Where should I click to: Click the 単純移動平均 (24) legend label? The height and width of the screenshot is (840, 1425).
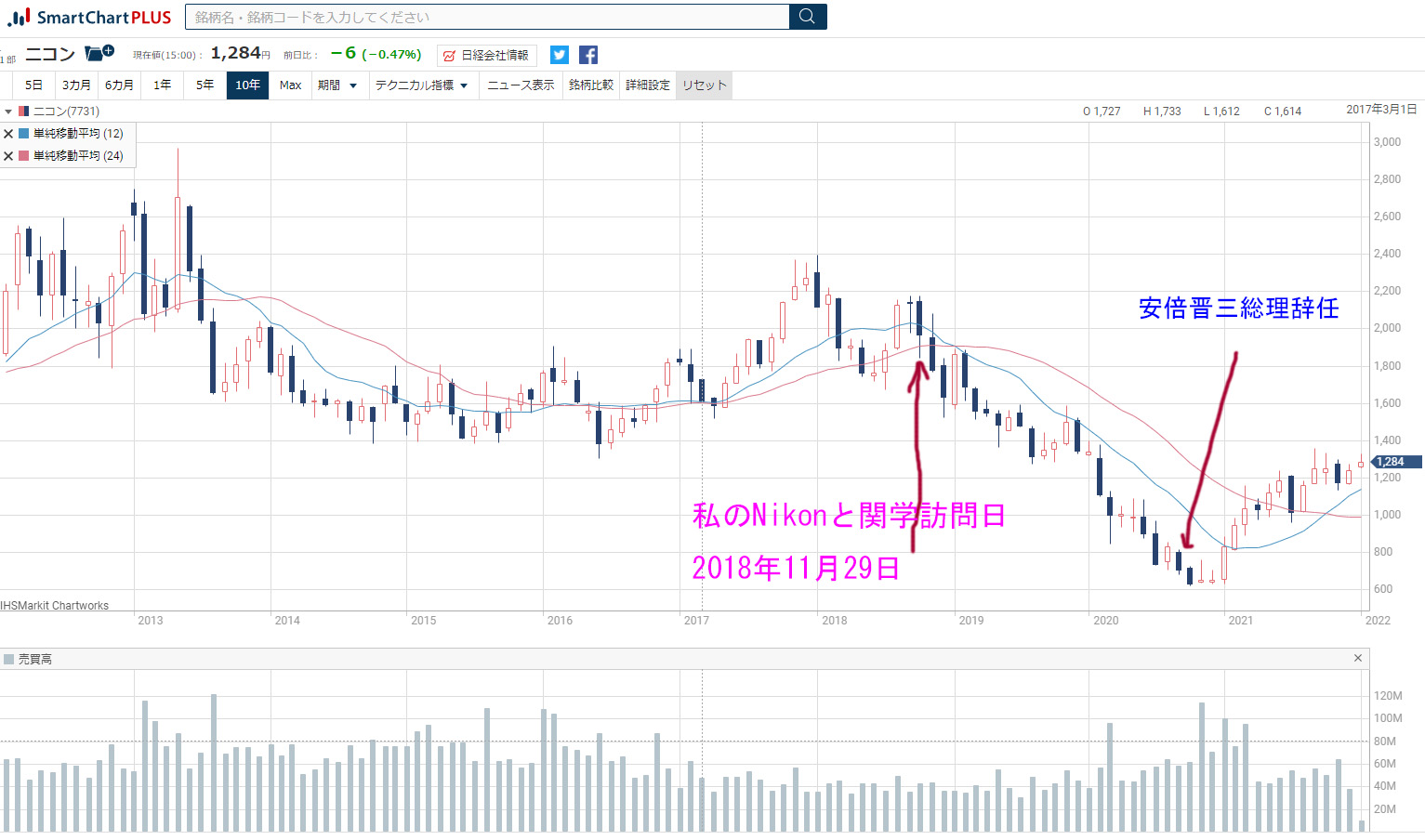click(78, 156)
